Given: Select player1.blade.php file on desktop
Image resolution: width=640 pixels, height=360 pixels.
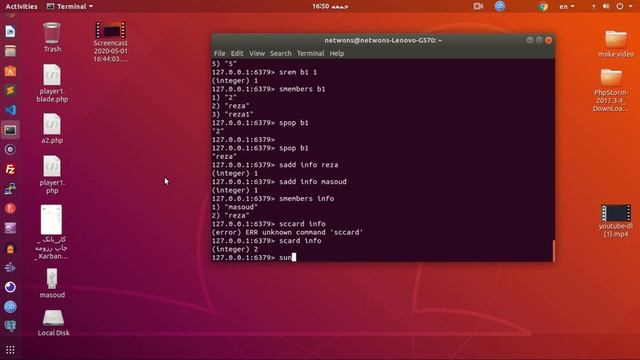Looking at the screenshot, I should 52,84.
